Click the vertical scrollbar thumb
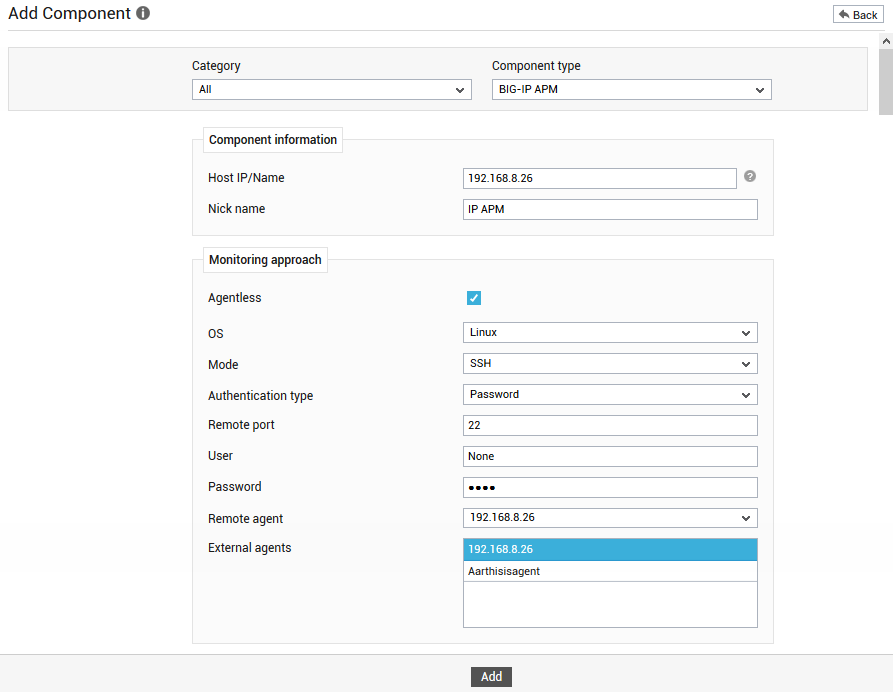 pyautogui.click(x=886, y=82)
